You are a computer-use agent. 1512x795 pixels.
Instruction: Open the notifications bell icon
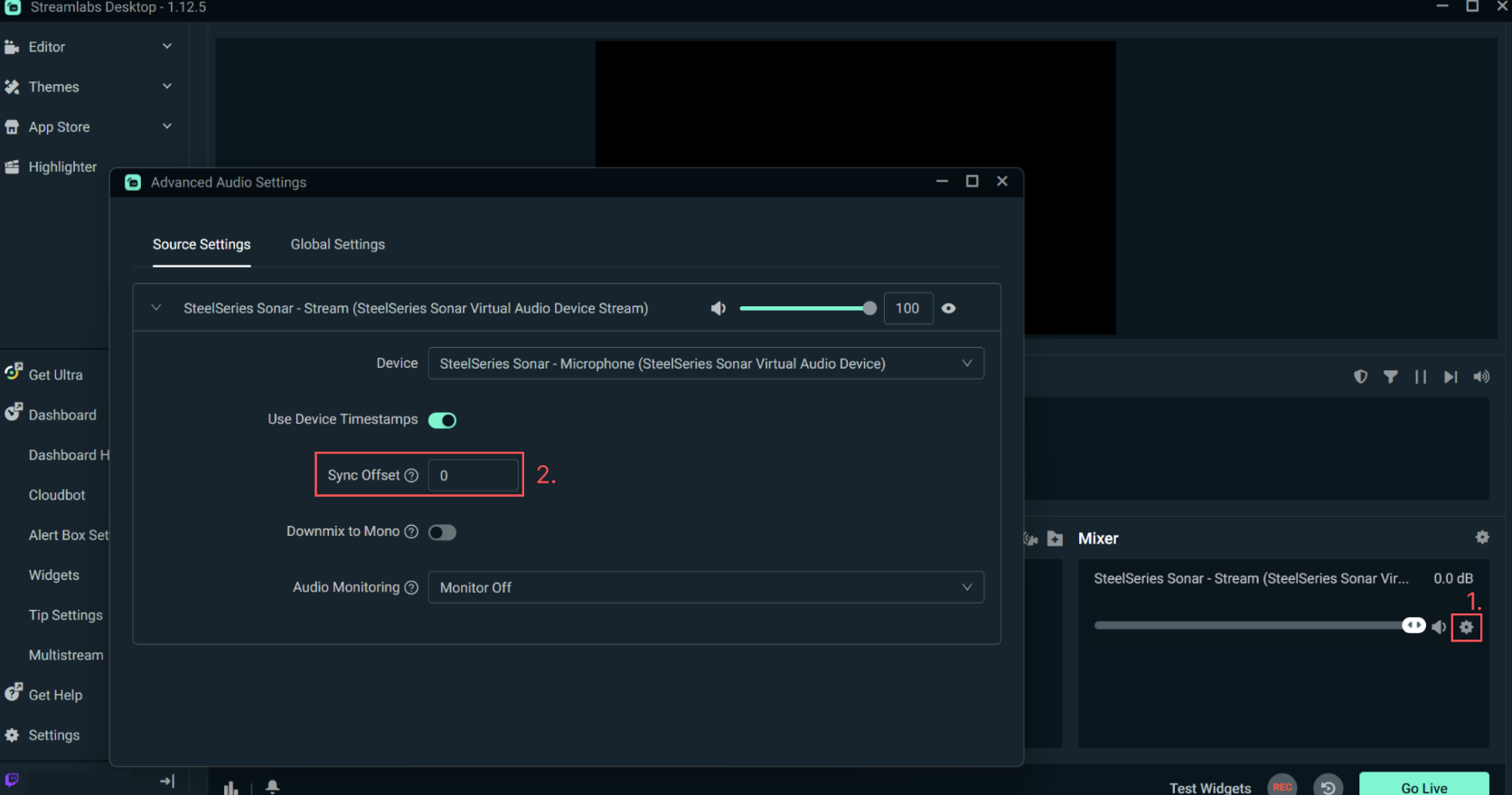click(272, 788)
